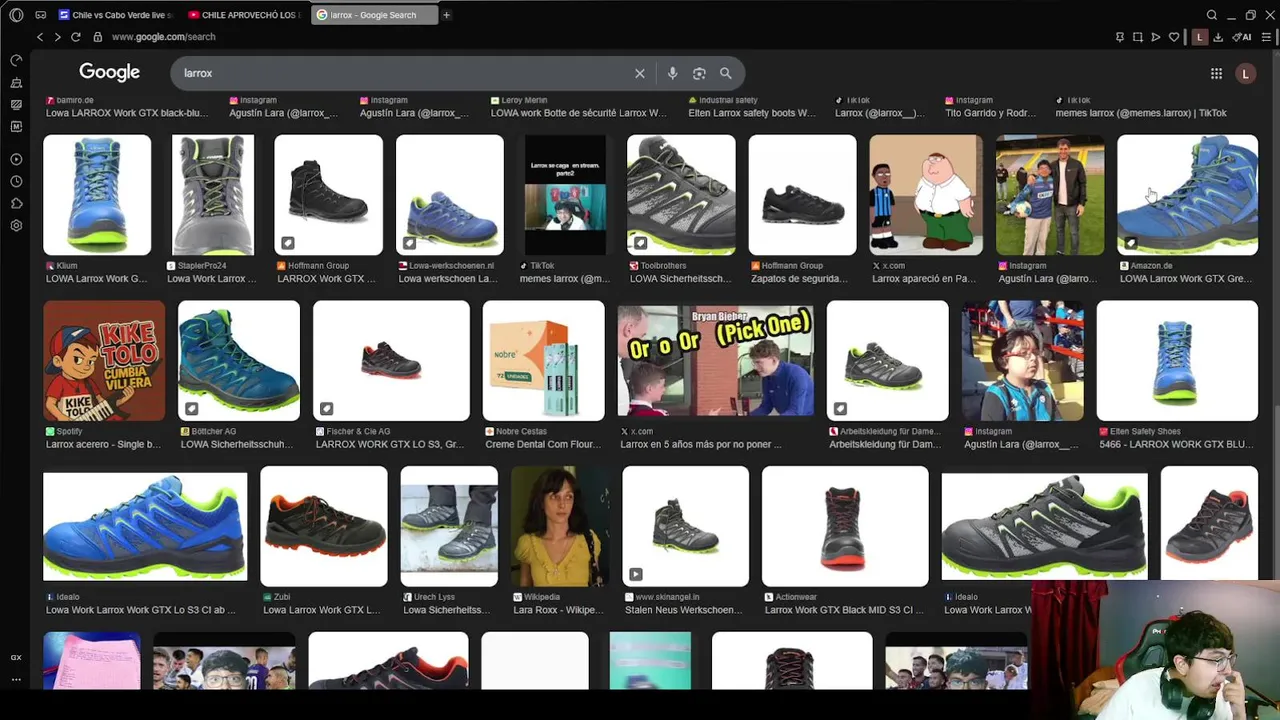Submit search with the magnifier icon
The image size is (1280, 720).
pos(726,73)
